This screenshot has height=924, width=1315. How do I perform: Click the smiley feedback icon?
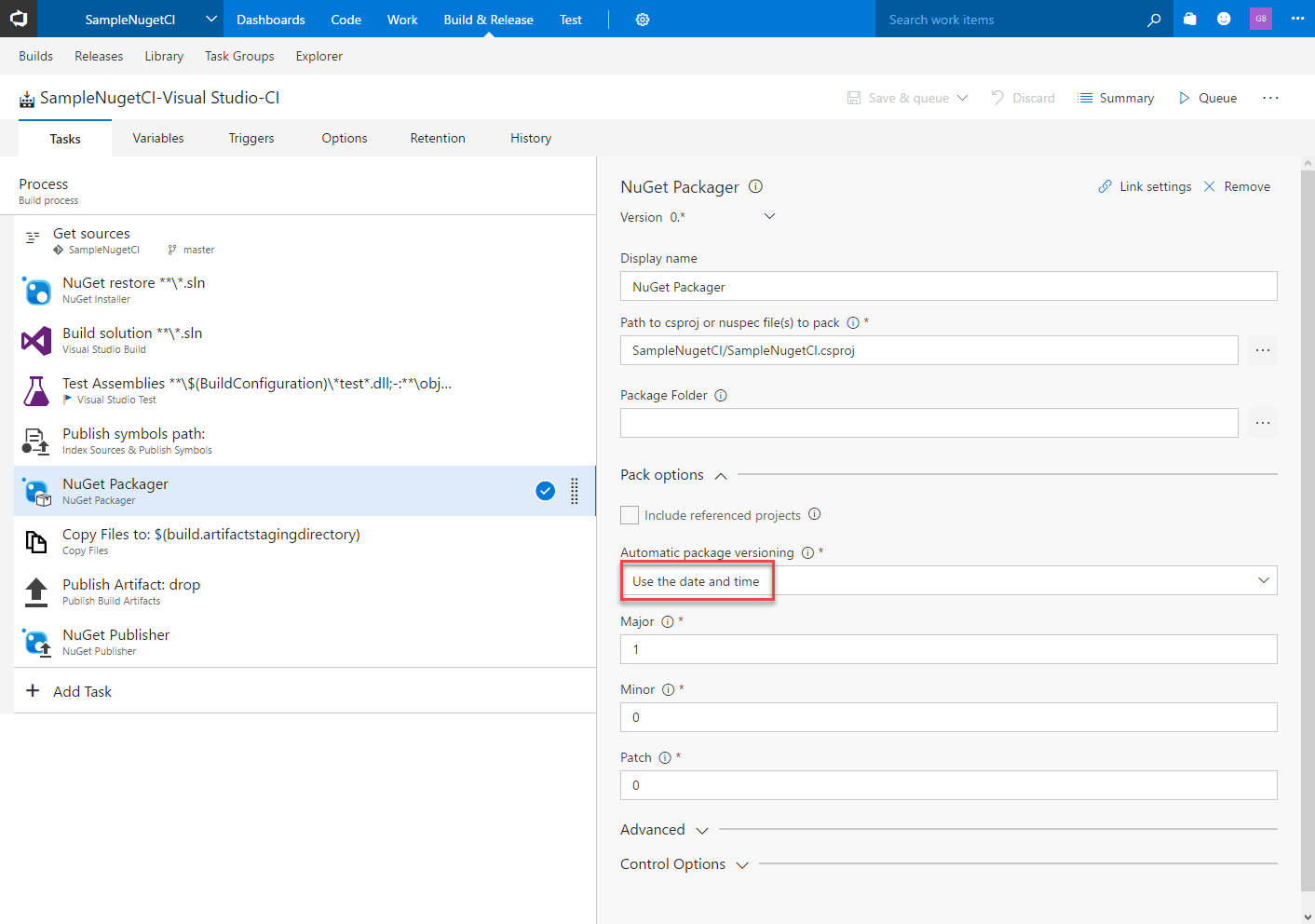[x=1224, y=20]
